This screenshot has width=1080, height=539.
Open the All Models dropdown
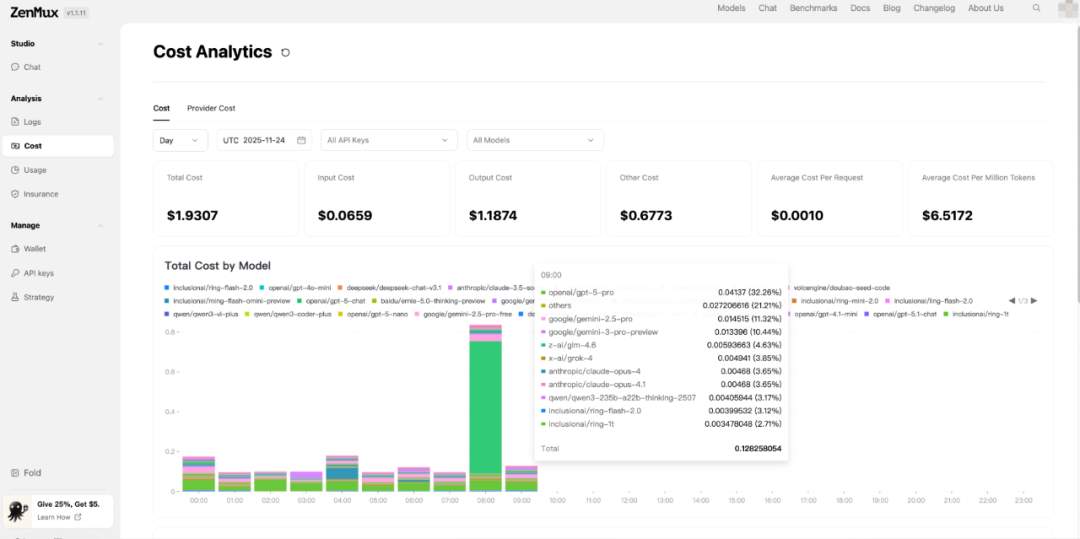535,140
